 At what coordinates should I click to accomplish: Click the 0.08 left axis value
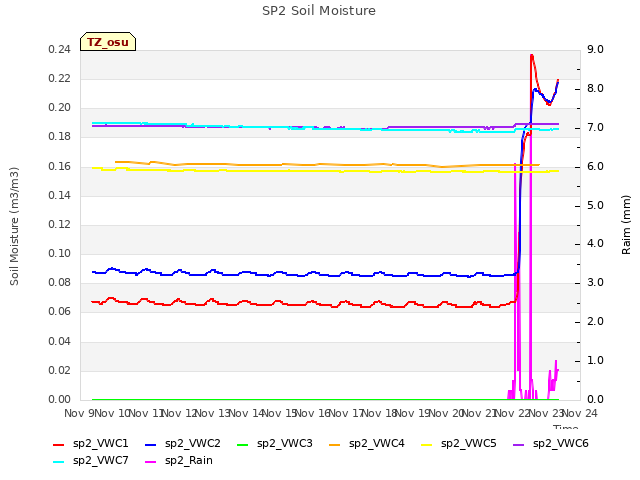click(x=60, y=282)
